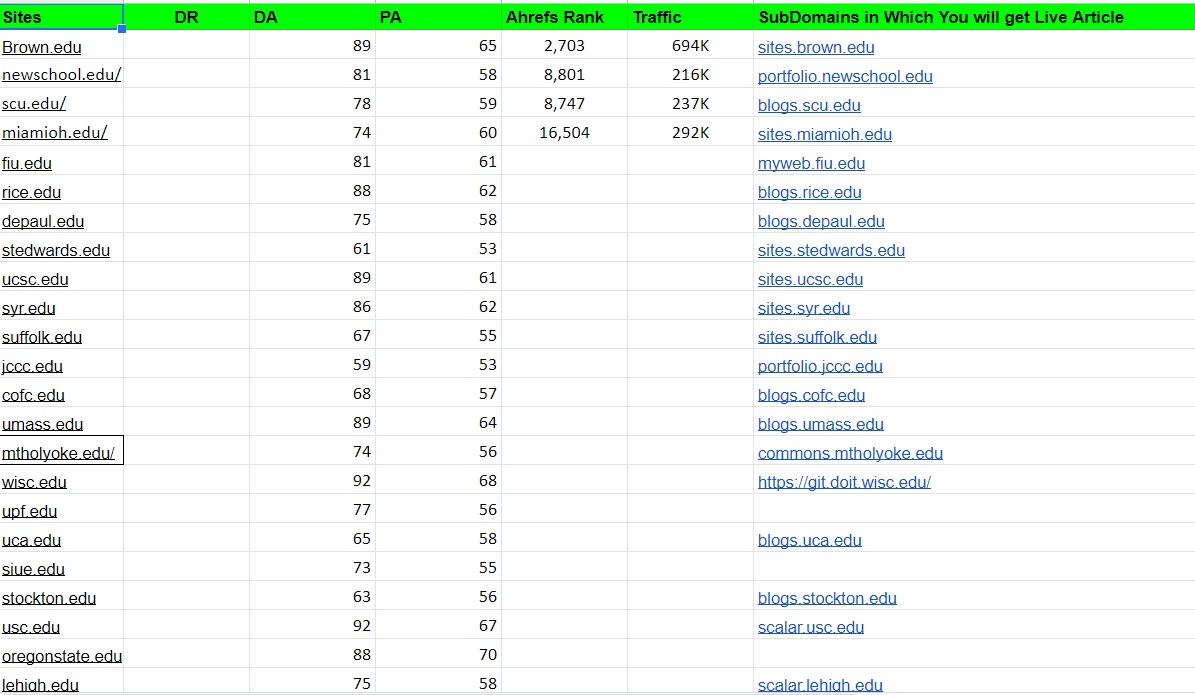Image resolution: width=1195 pixels, height=695 pixels.
Task: Click the cofc.edu site cell
Action: pyautogui.click(x=61, y=393)
